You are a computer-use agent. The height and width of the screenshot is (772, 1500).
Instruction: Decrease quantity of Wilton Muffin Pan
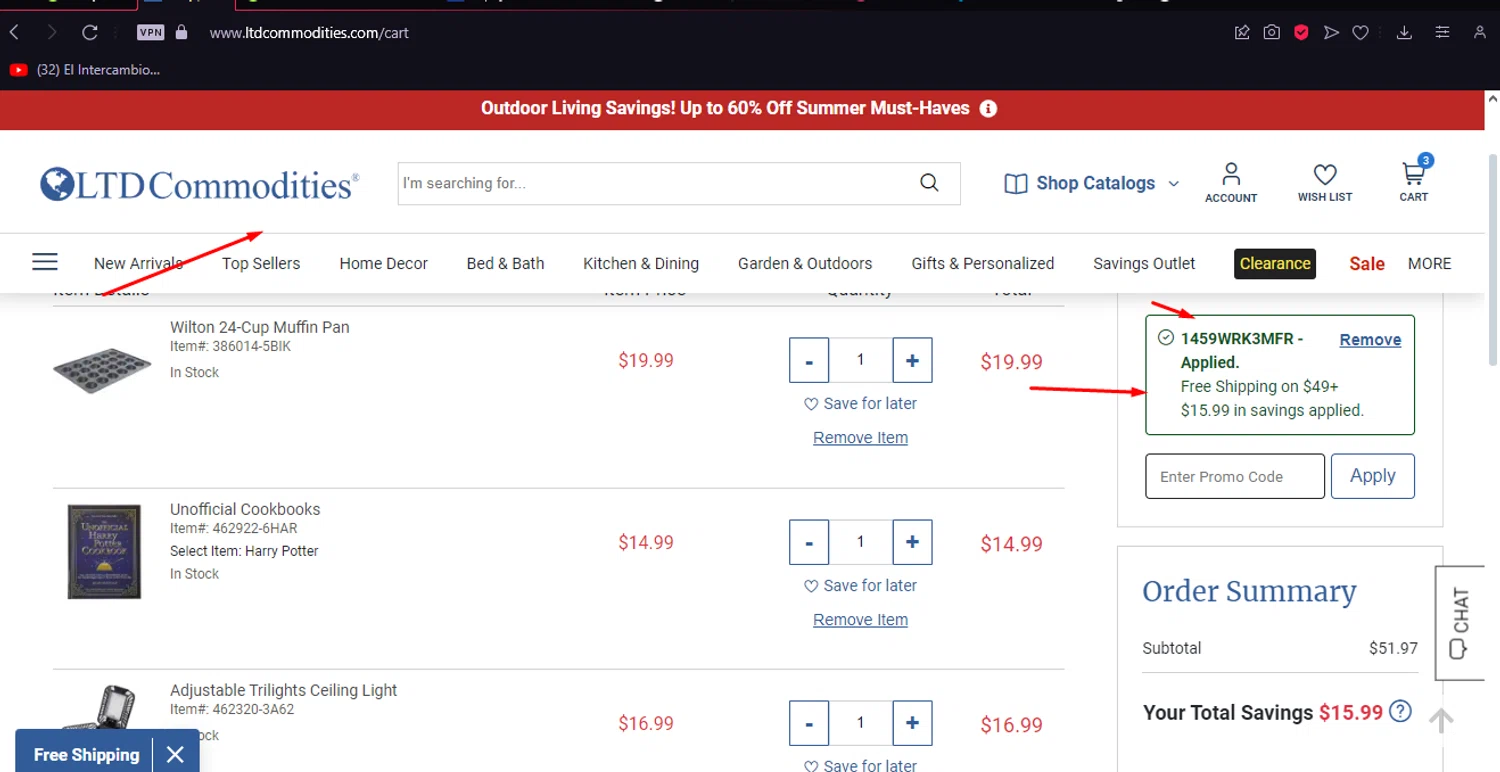click(809, 360)
